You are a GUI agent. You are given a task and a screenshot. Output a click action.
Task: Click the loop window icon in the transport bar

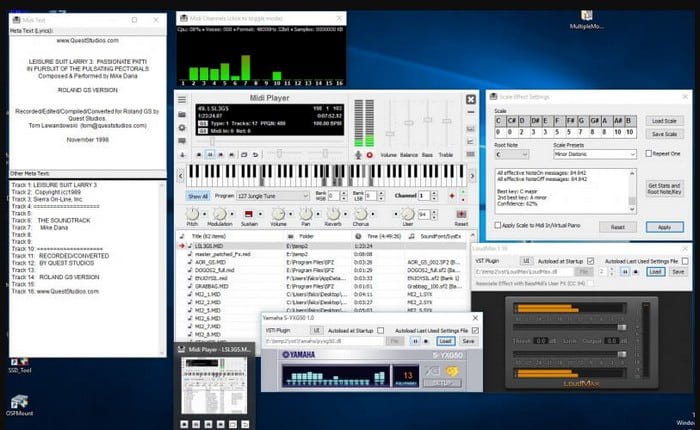(x=244, y=155)
